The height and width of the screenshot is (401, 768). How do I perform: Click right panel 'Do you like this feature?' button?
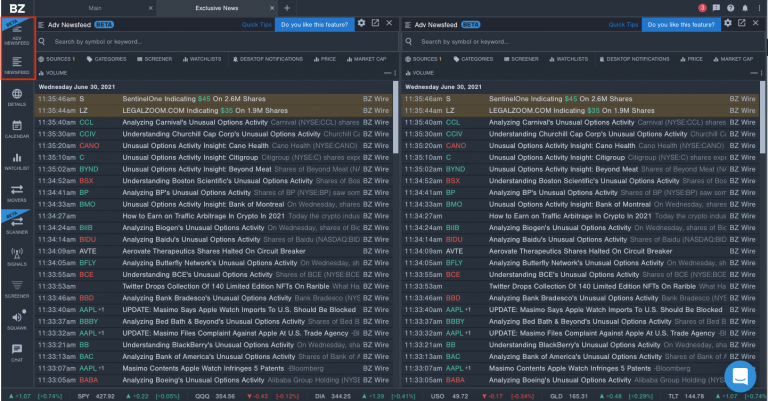(681, 24)
